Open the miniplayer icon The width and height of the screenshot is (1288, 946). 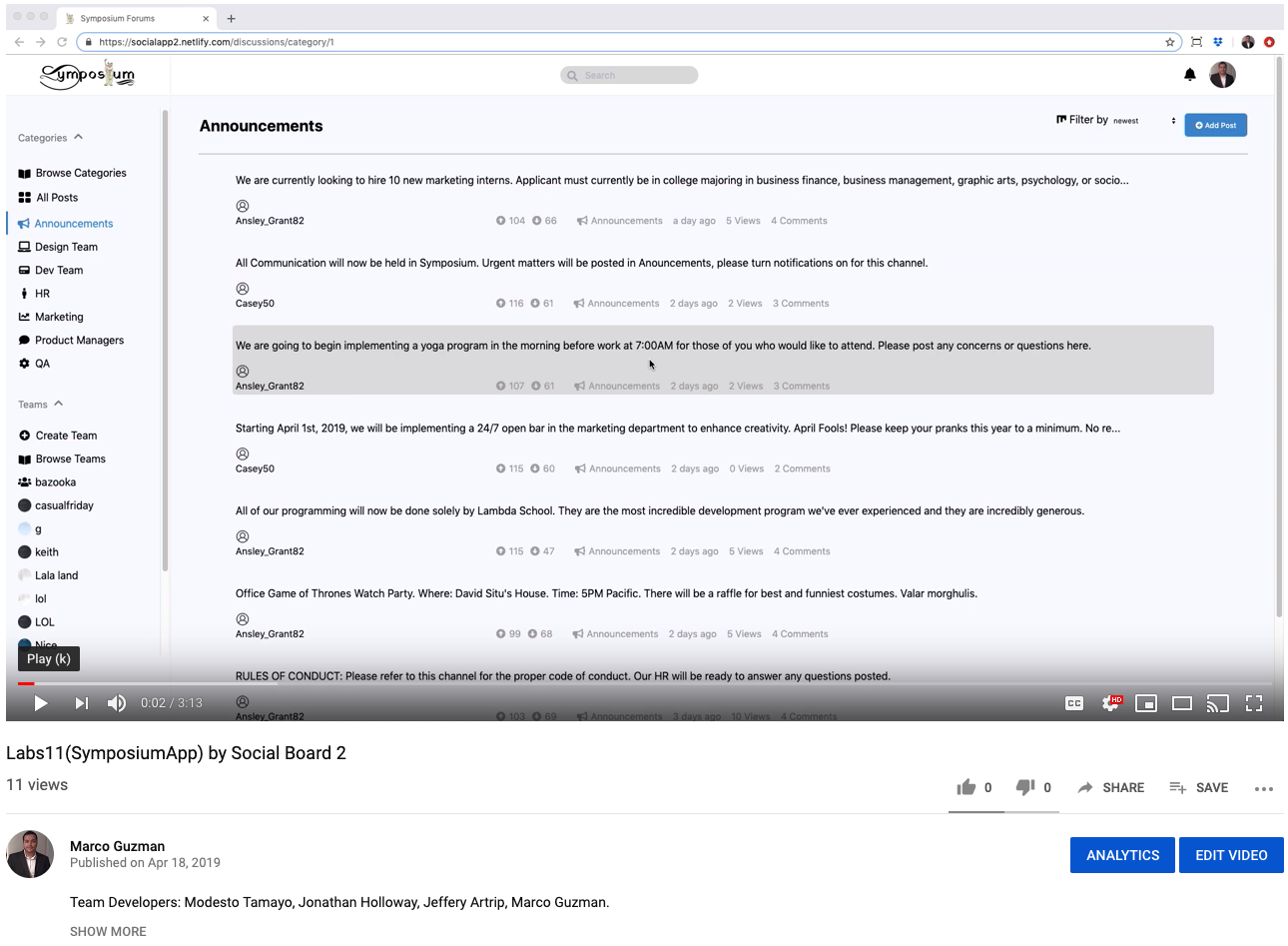click(x=1146, y=703)
